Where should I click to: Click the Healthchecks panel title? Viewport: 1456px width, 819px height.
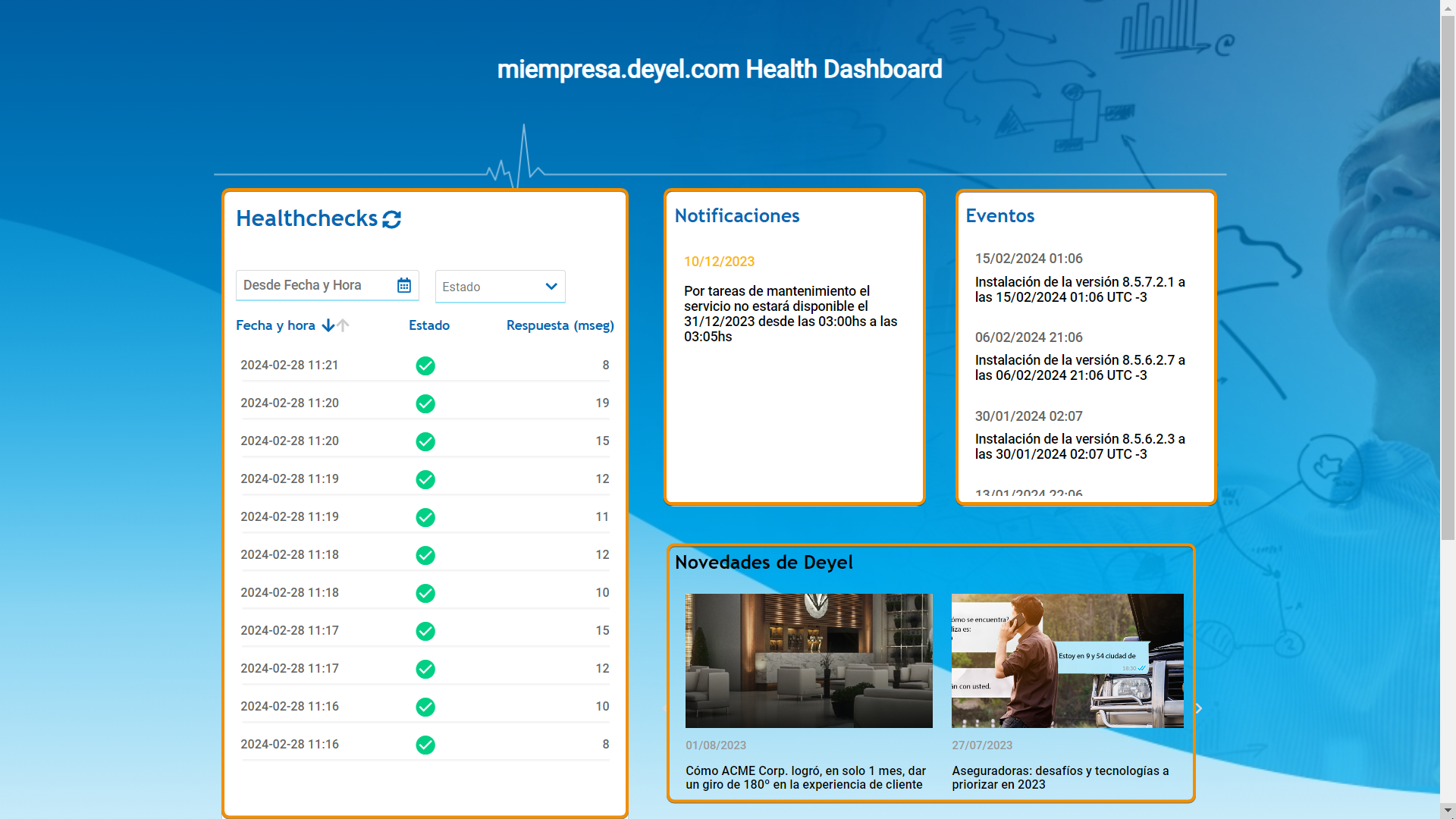[306, 218]
